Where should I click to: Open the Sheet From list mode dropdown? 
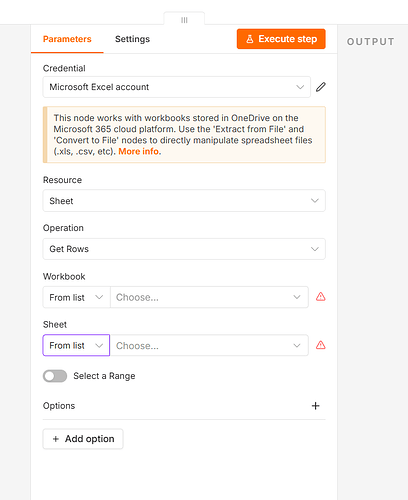(x=76, y=345)
